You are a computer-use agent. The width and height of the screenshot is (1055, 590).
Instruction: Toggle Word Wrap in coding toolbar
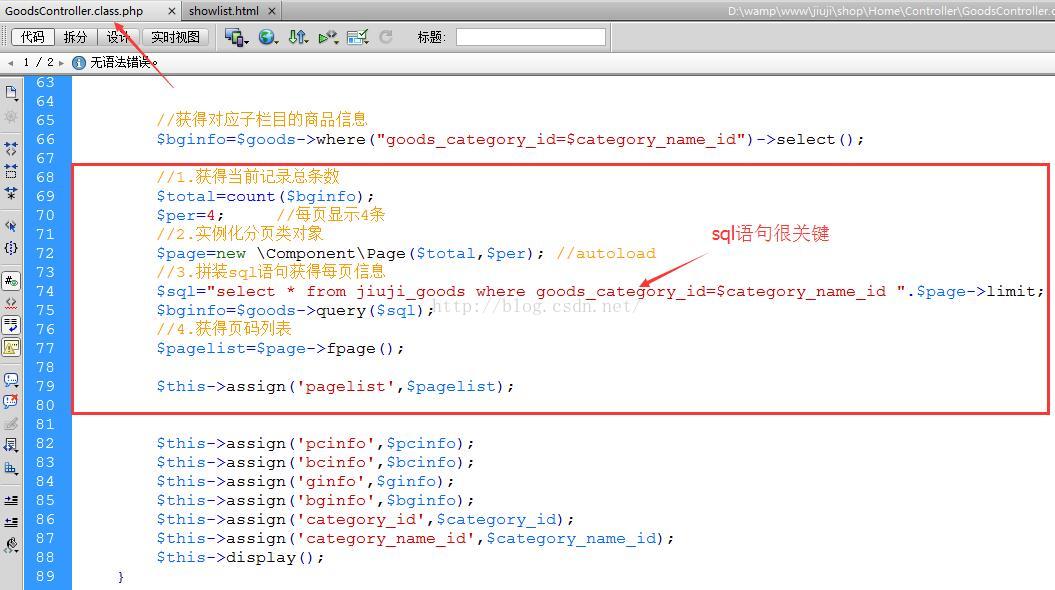pos(11,325)
